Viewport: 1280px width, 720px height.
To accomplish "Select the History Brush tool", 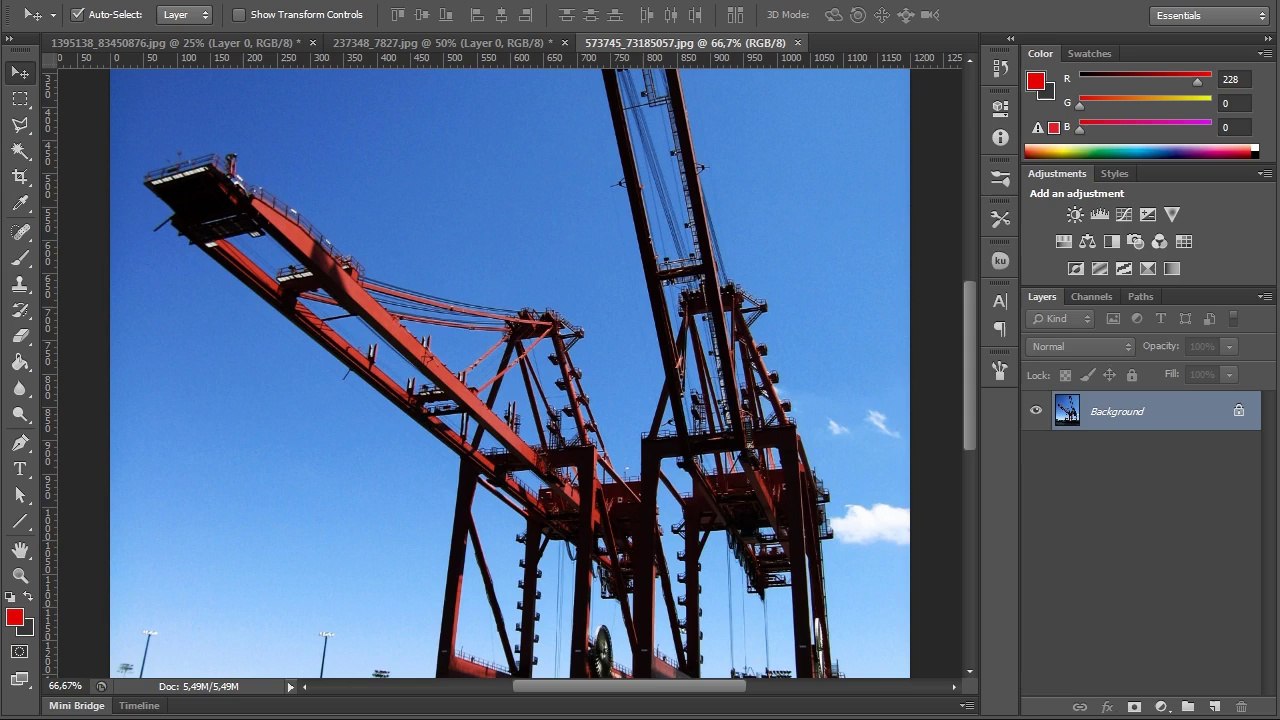I will pyautogui.click(x=20, y=311).
